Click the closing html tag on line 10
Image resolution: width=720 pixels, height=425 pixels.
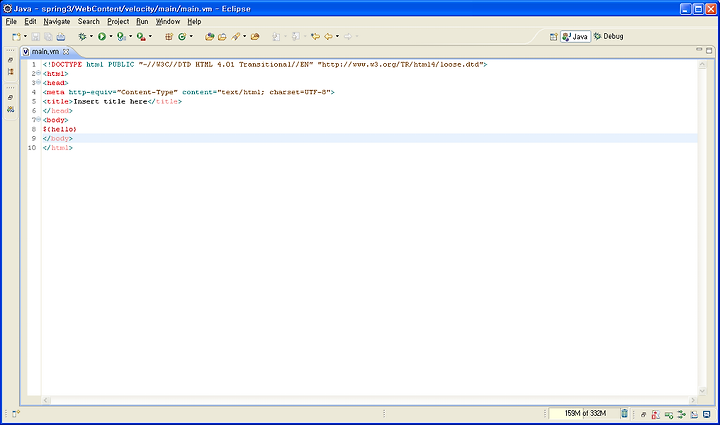(x=57, y=148)
